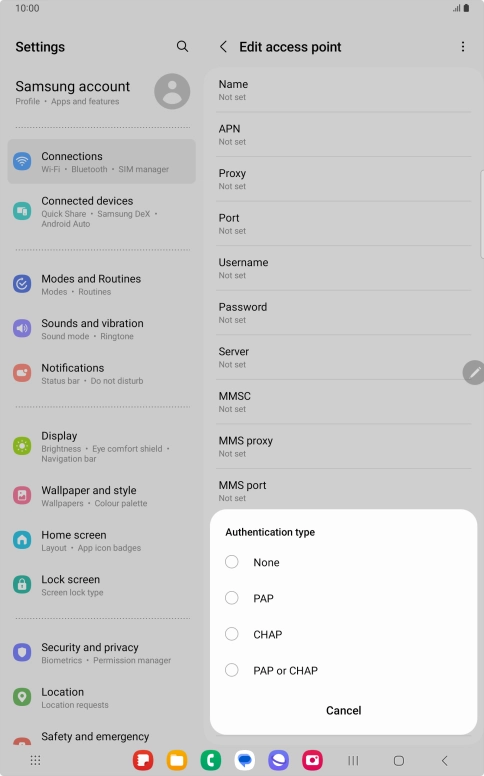Go back using the Edit access point arrow

click(x=224, y=47)
